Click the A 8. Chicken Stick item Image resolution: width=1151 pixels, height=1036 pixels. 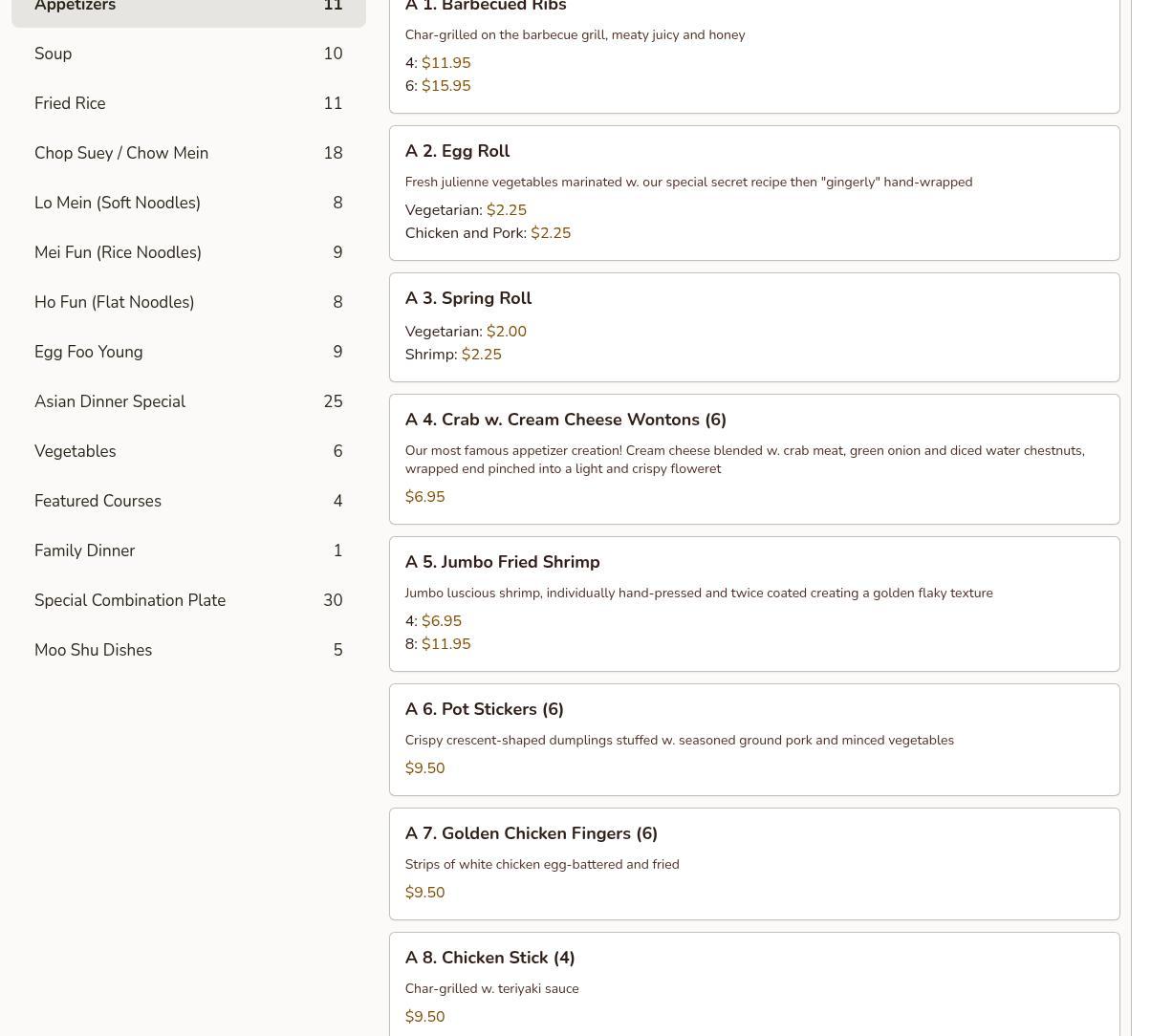click(753, 984)
